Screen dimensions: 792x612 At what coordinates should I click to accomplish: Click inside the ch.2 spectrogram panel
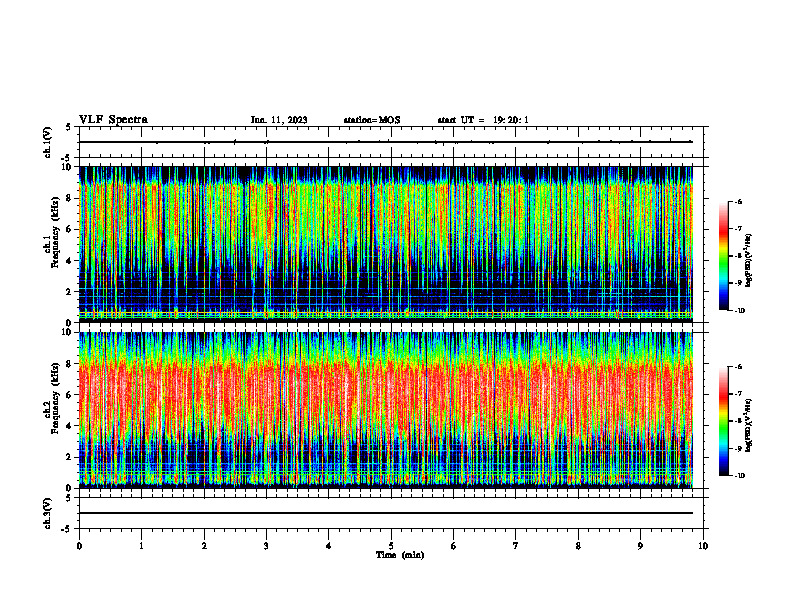point(385,410)
